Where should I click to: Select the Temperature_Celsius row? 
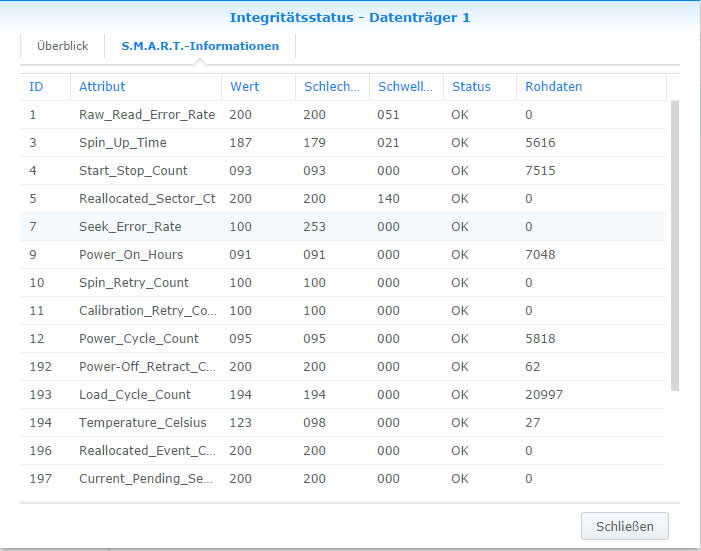pyautogui.click(x=342, y=423)
